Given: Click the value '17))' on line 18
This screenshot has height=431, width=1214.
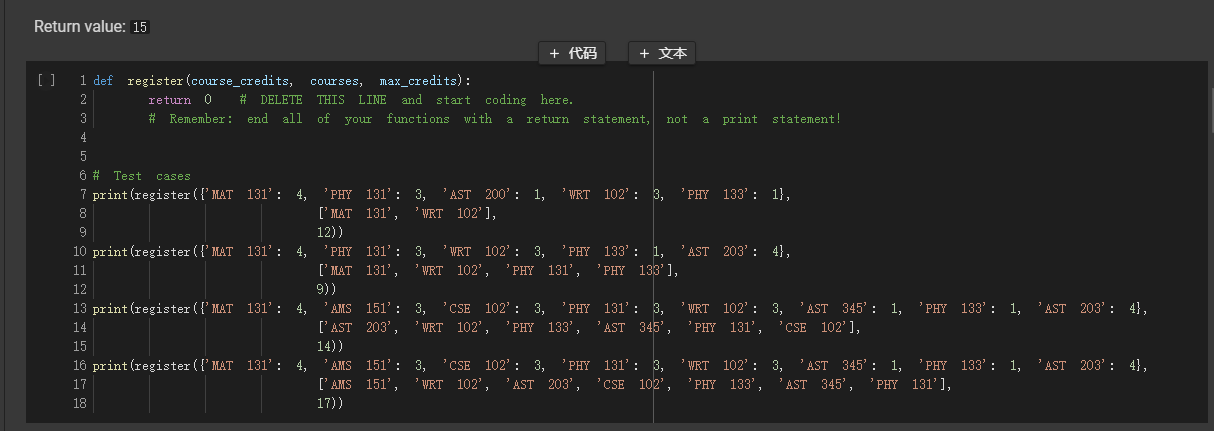Looking at the screenshot, I should click(x=330, y=403).
